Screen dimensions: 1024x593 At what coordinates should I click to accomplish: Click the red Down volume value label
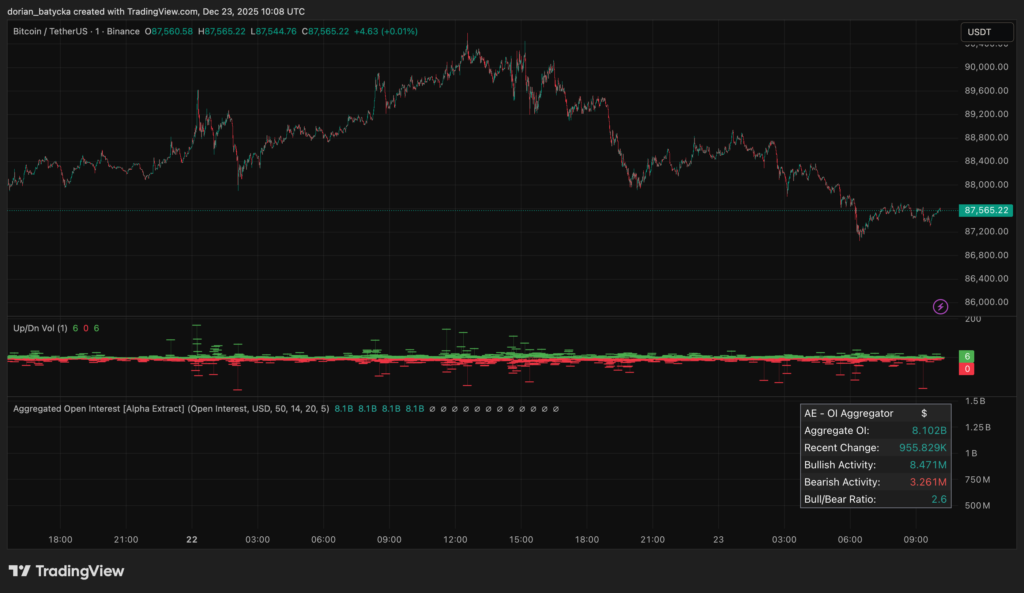point(968,369)
